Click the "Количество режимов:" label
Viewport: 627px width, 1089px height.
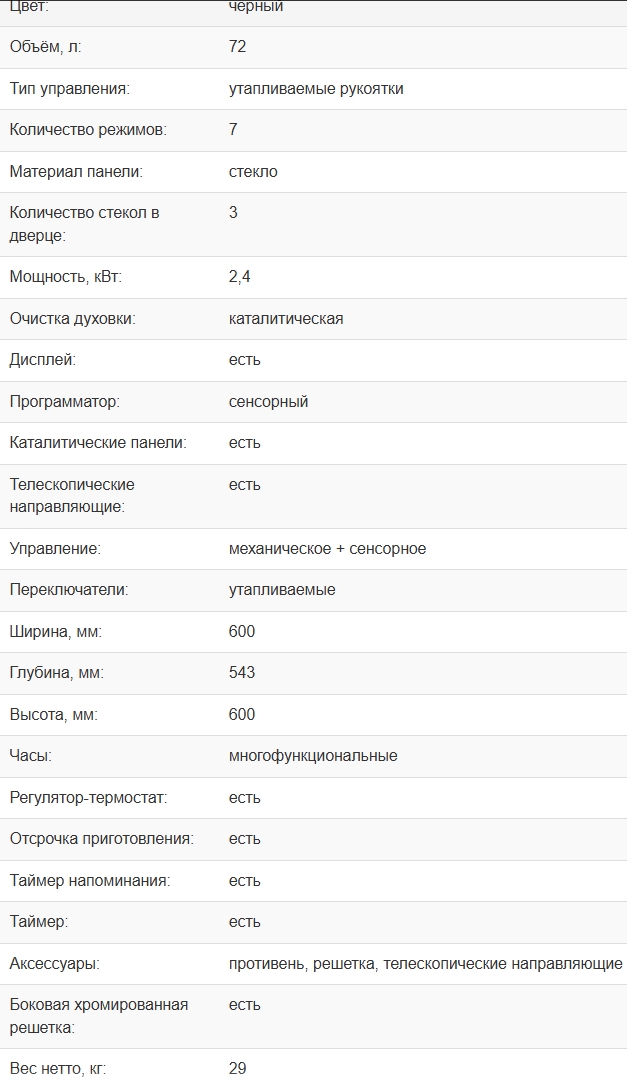pyautogui.click(x=88, y=130)
